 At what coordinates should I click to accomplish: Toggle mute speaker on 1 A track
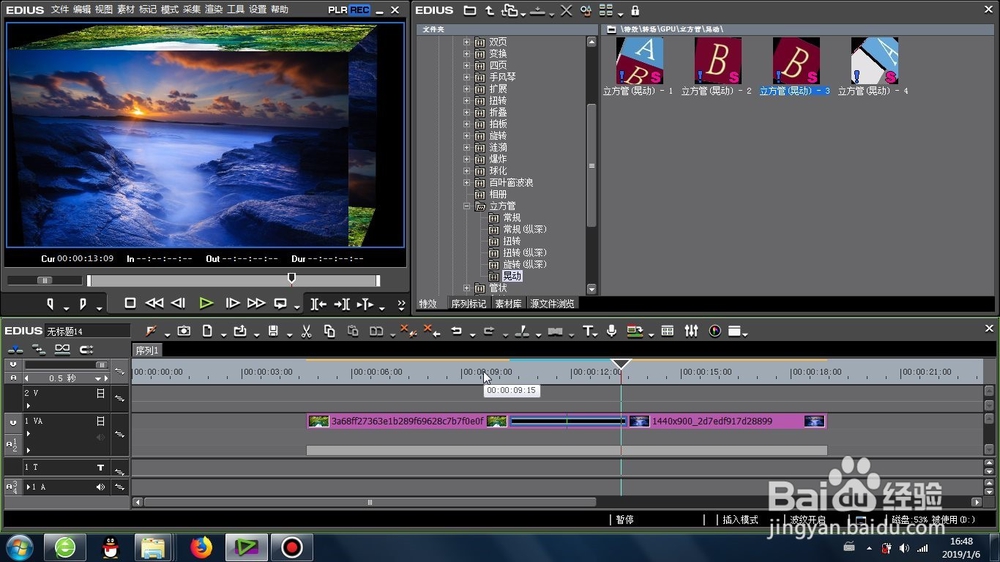point(100,487)
